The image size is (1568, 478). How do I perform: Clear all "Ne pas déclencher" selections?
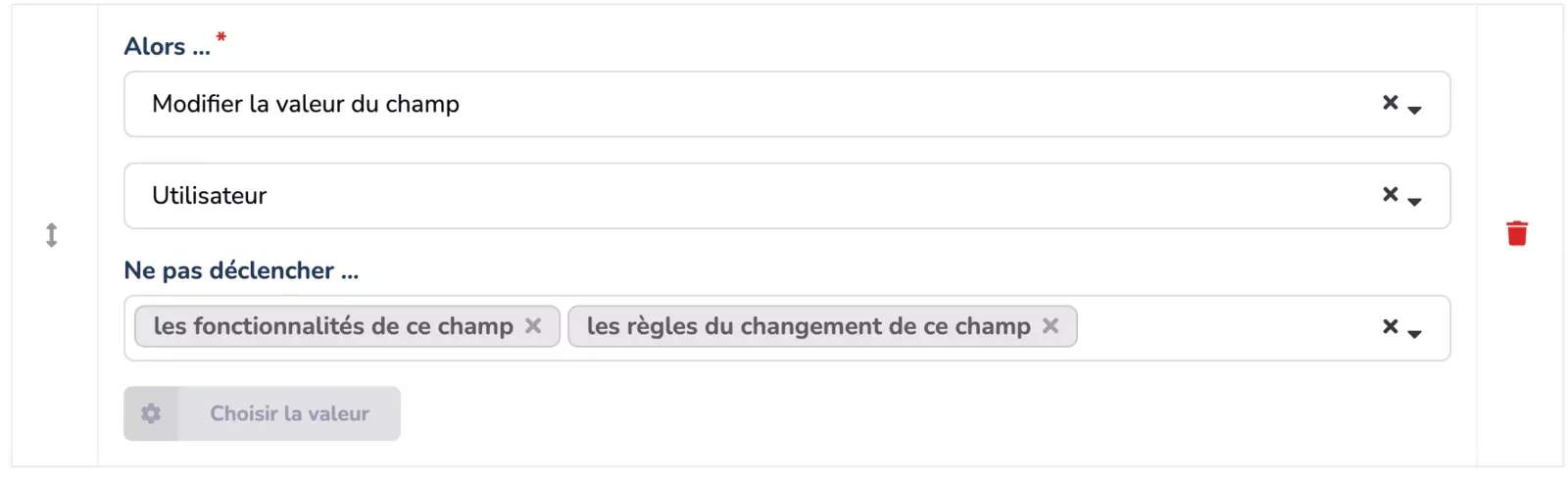pyautogui.click(x=1390, y=327)
